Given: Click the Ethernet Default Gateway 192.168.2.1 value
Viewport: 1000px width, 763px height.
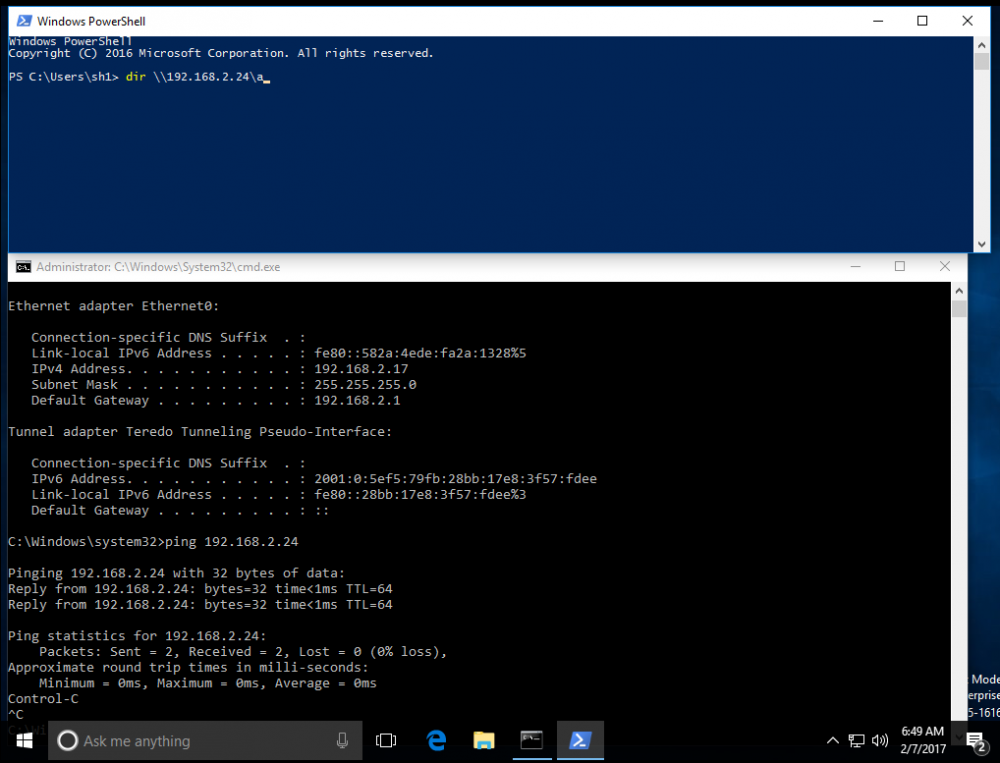Looking at the screenshot, I should tap(357, 401).
